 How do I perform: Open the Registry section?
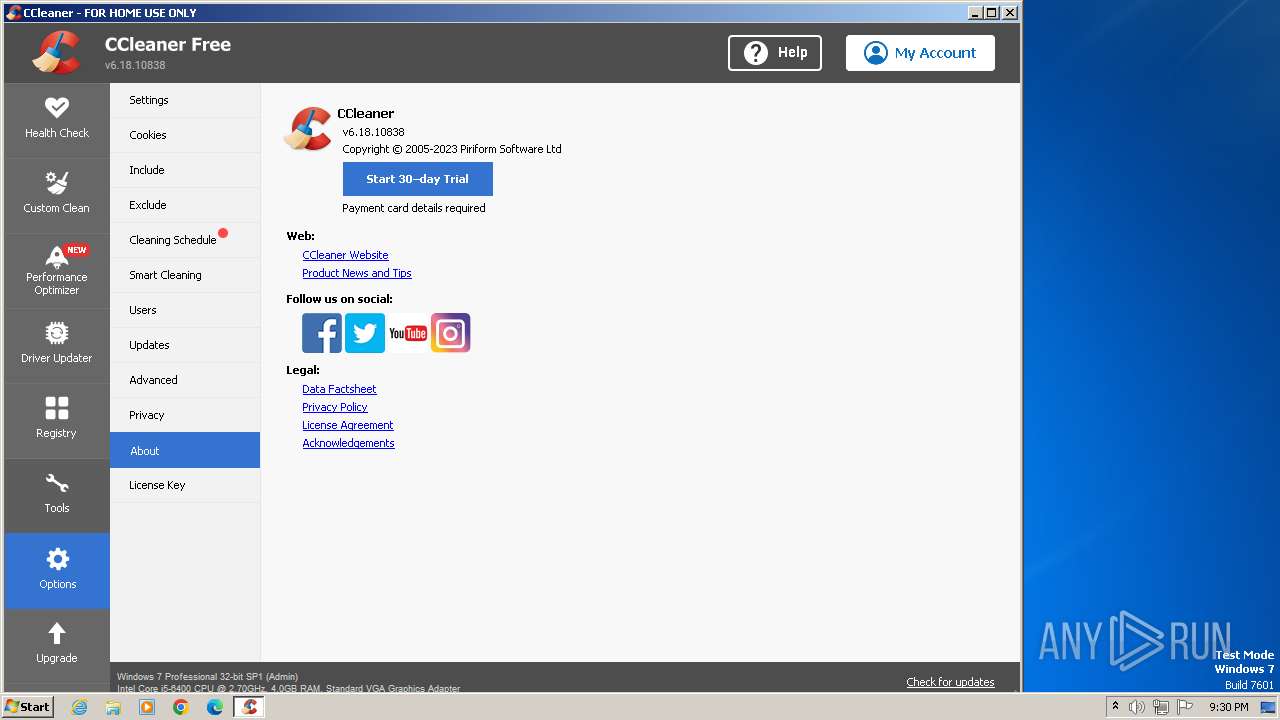57,420
